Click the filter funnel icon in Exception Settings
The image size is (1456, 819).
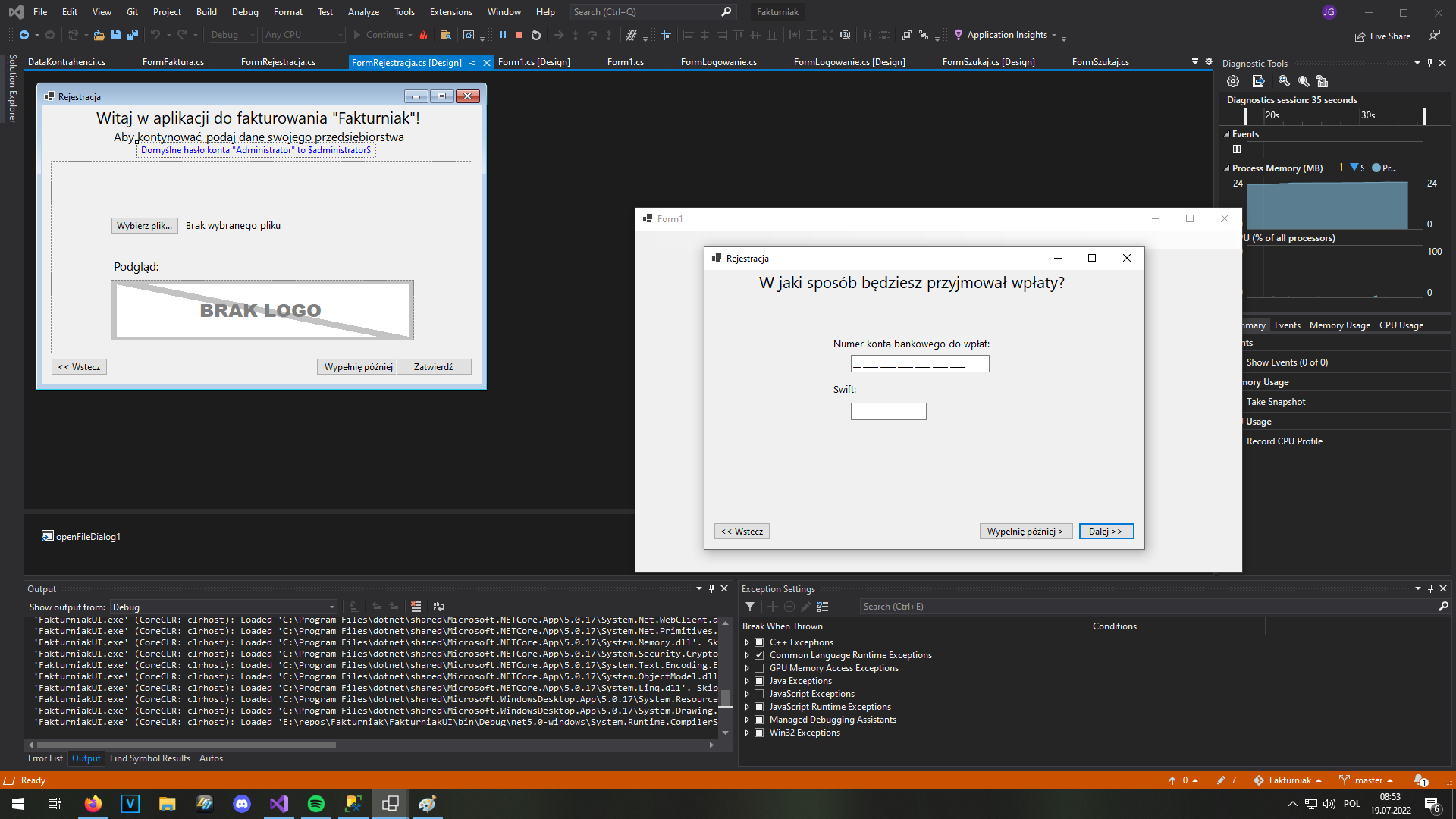coord(750,607)
